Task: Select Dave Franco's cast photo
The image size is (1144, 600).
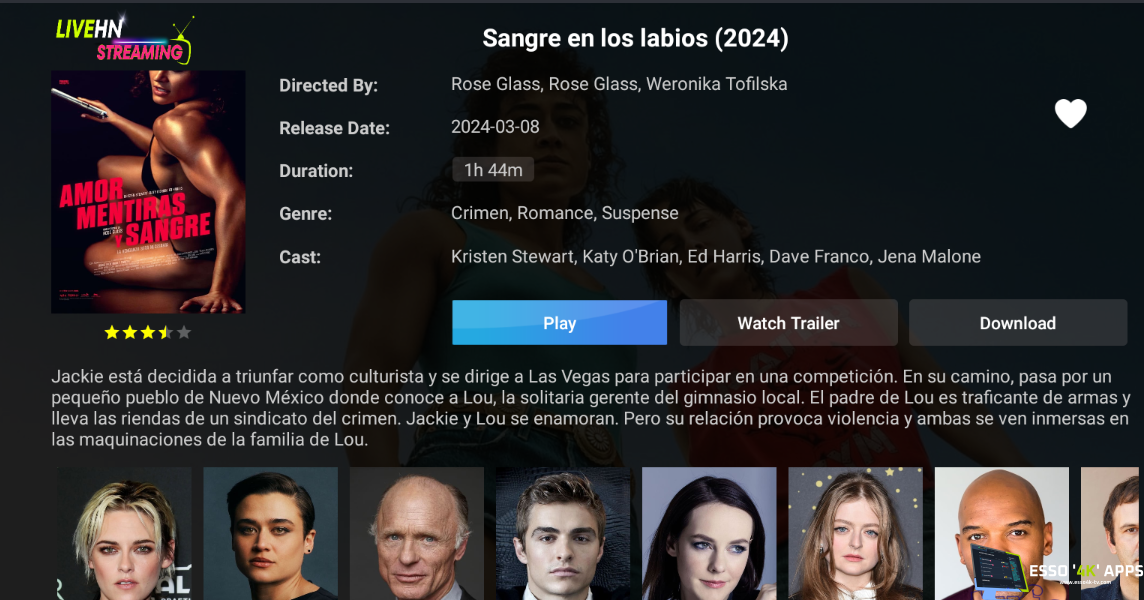Action: [x=563, y=534]
